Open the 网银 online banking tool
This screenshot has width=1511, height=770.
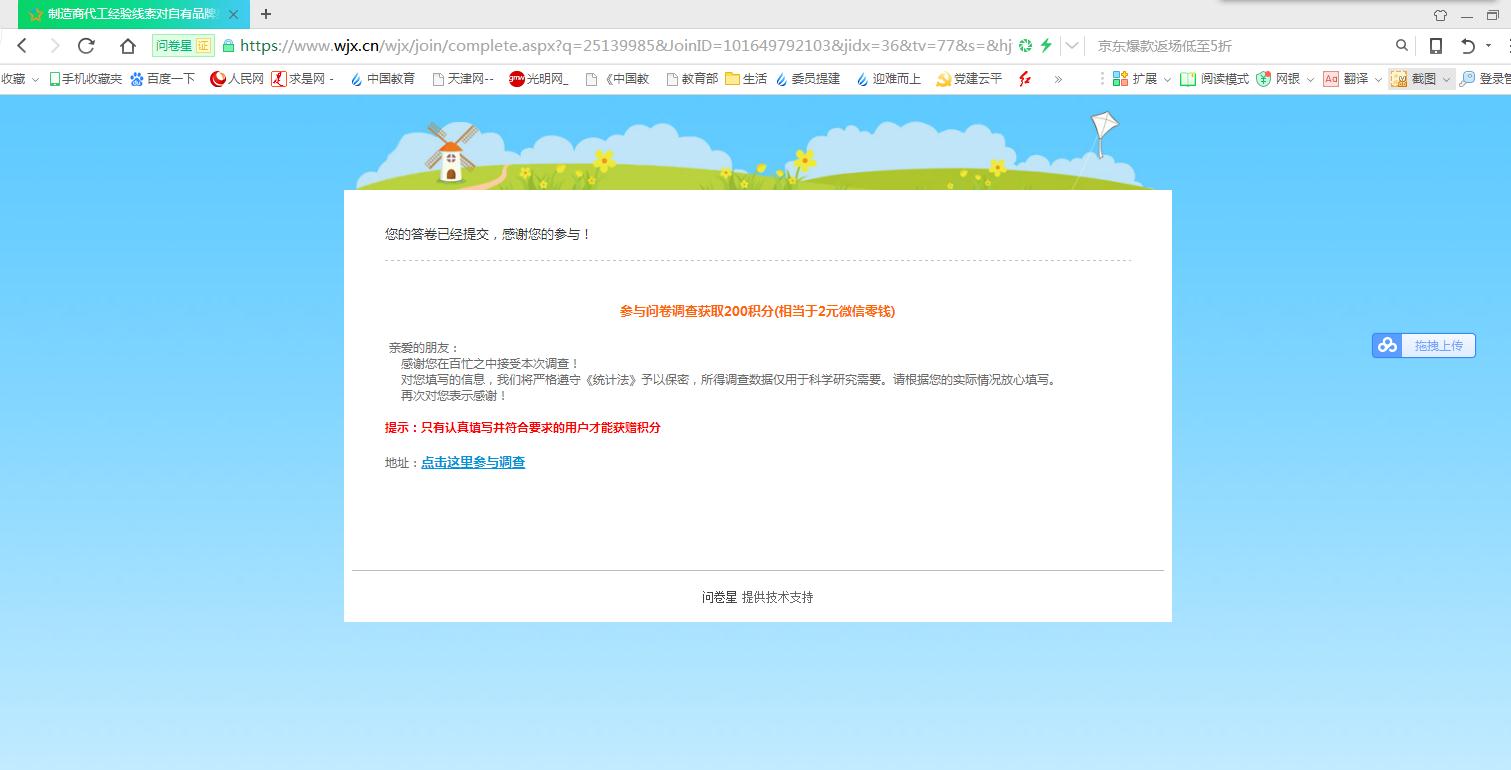point(1279,79)
